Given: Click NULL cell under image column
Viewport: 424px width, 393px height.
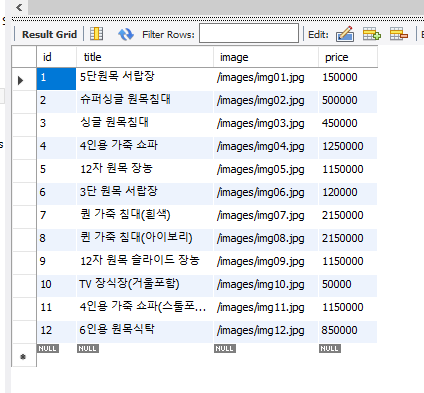Looking at the screenshot, I should click(225, 349).
